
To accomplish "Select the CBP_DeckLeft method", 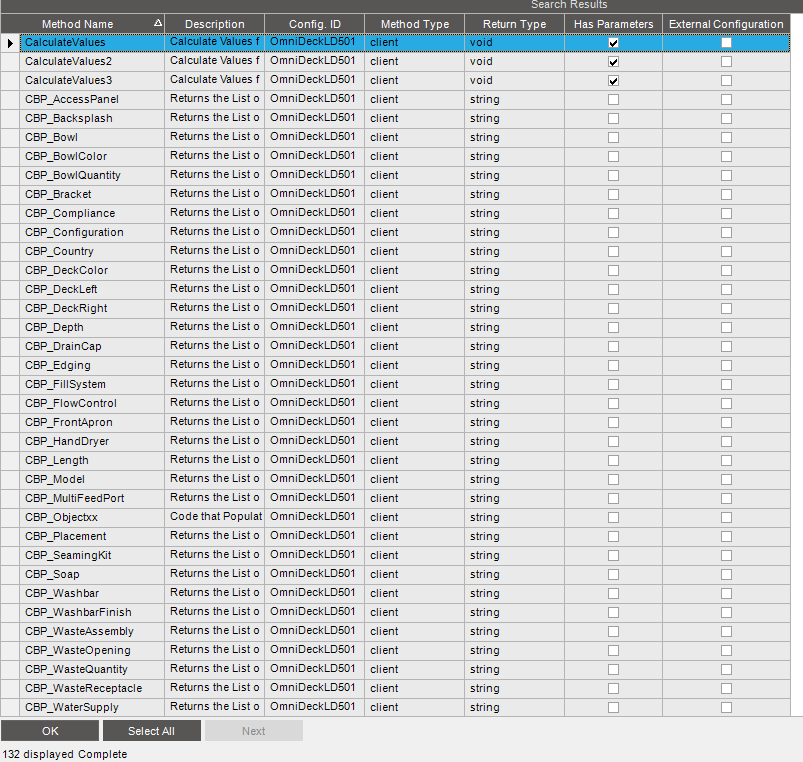I will (61, 289).
